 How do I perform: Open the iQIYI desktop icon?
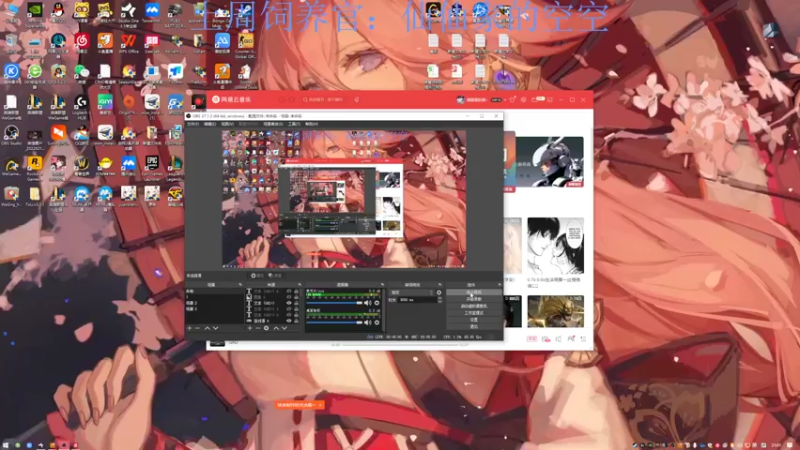pyautogui.click(x=105, y=106)
